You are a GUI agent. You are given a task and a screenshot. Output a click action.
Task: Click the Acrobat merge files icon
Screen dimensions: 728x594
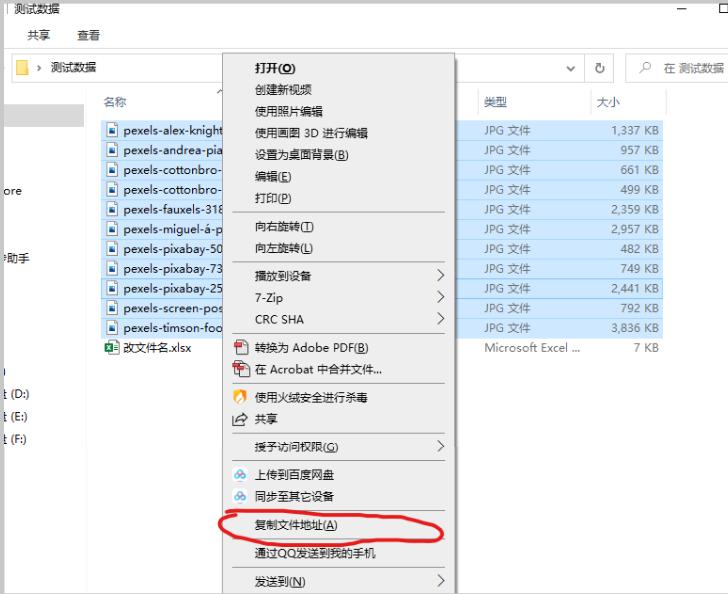[240, 369]
